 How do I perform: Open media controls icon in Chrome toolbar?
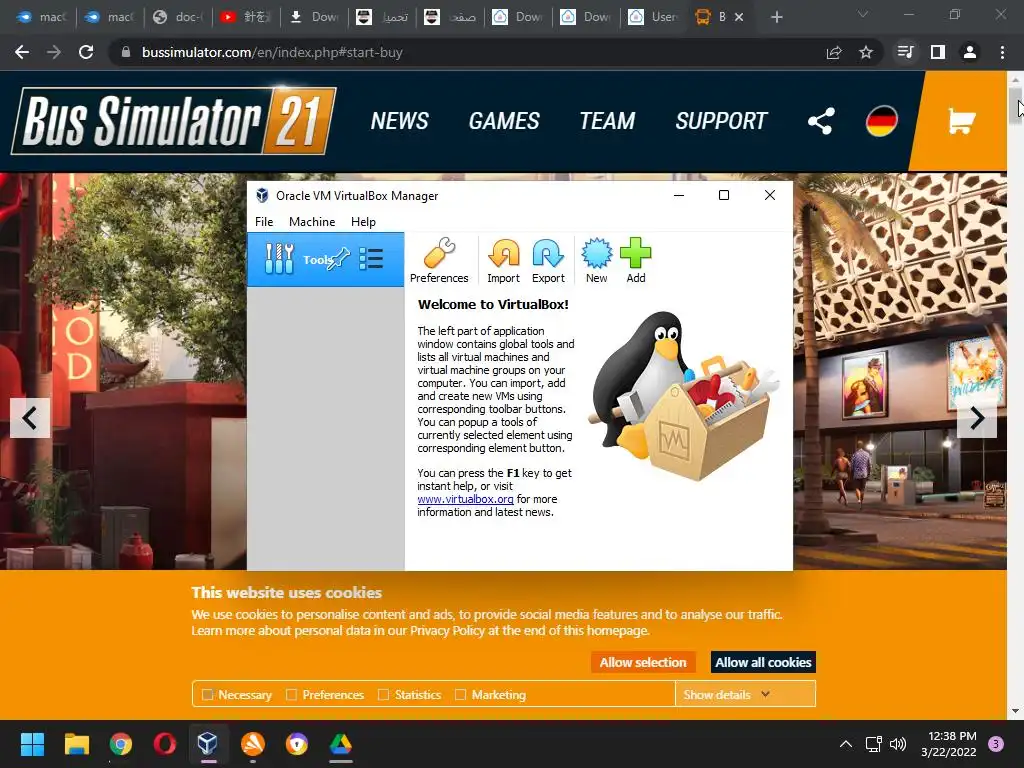tap(906, 52)
